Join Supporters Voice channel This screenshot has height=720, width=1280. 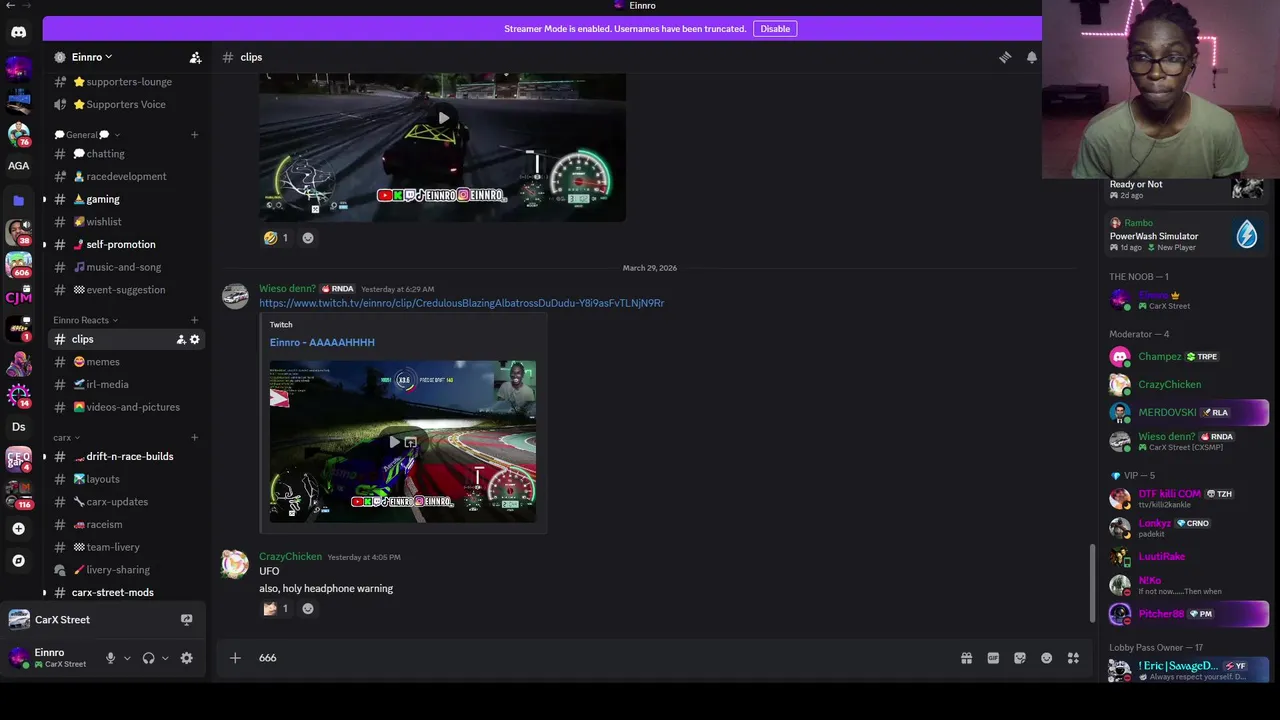126,104
